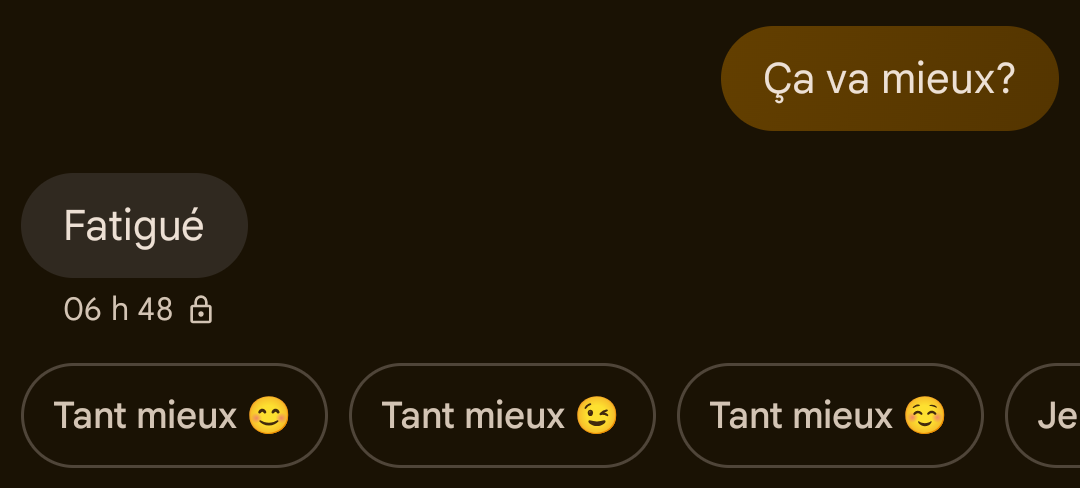Screen dimensions: 1080x488
Task: Select the received message "Fatigué"
Action: click(134, 225)
